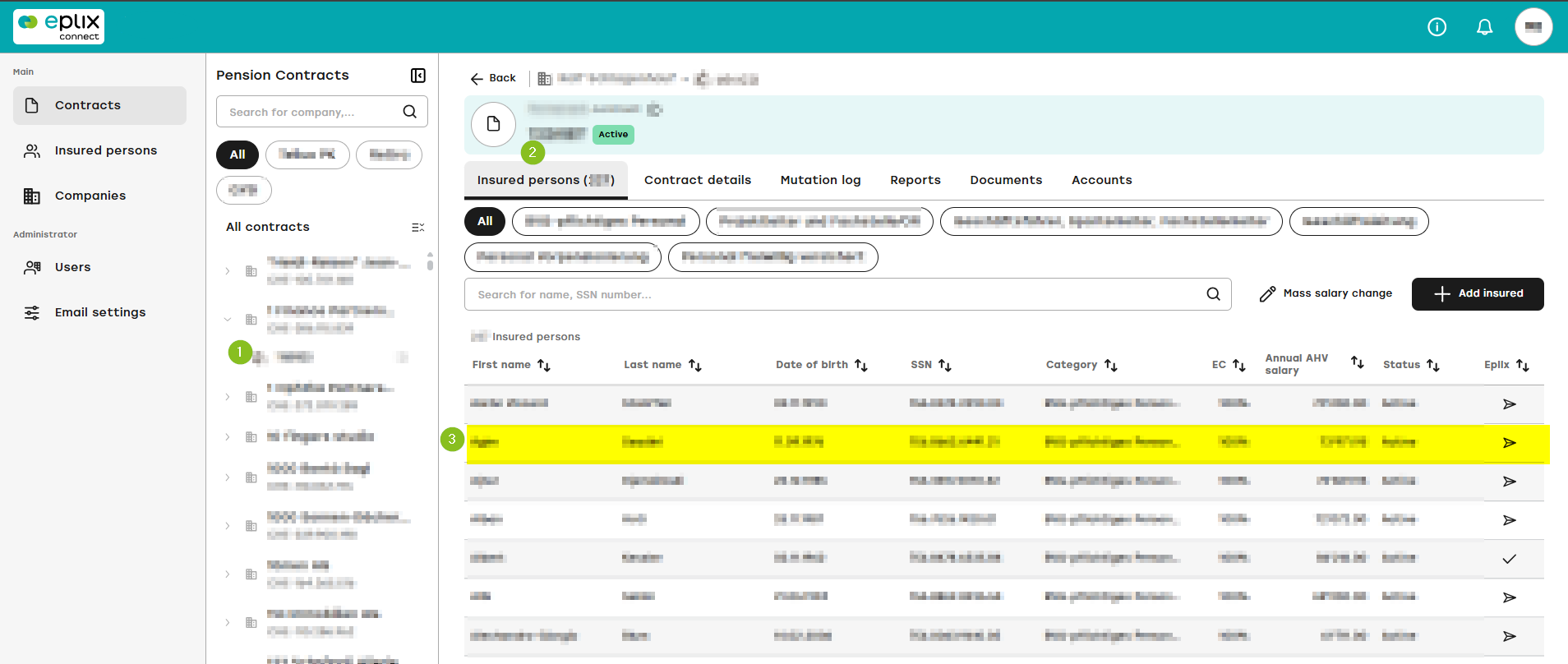This screenshot has height=664, width=1568.
Task: Click the Eplix send icon in first row
Action: point(1510,403)
